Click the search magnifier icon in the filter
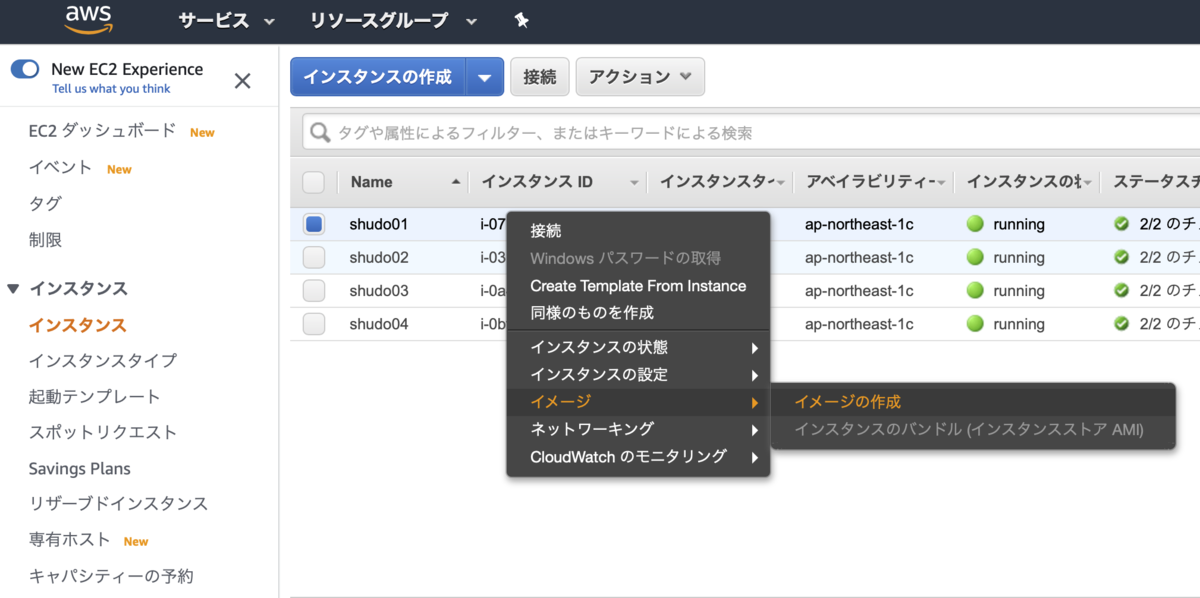The height and width of the screenshot is (598, 1200). (321, 132)
